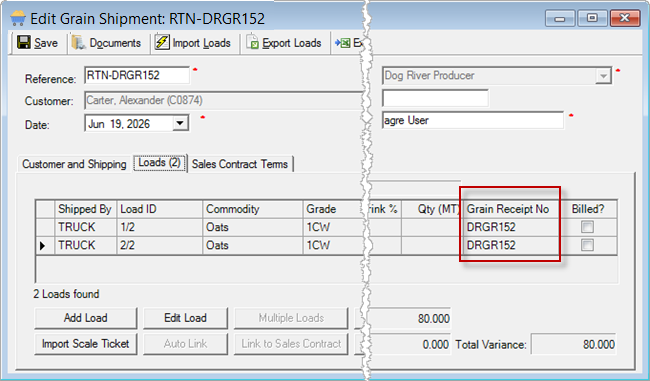Click the Link to Sales Contract button
650x381 pixels.
click(x=291, y=344)
